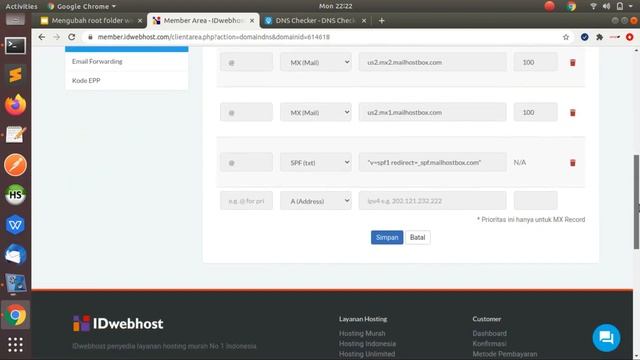Image resolution: width=640 pixels, height=360 pixels.
Task: Open the Dashboard footer link
Action: pos(489,333)
